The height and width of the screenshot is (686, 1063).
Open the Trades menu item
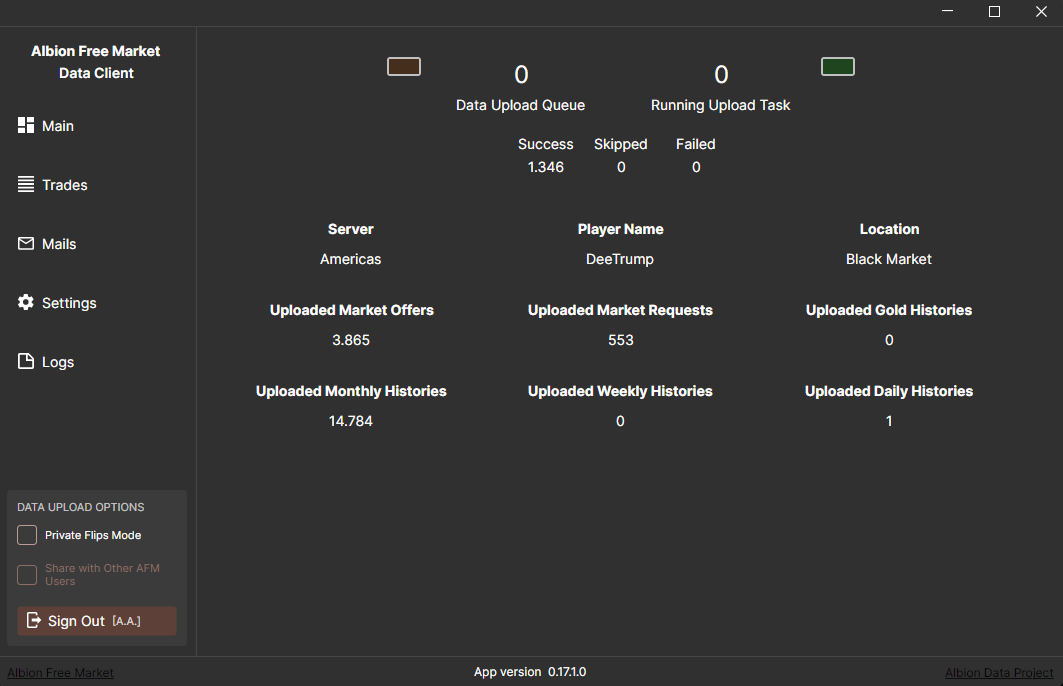point(65,185)
